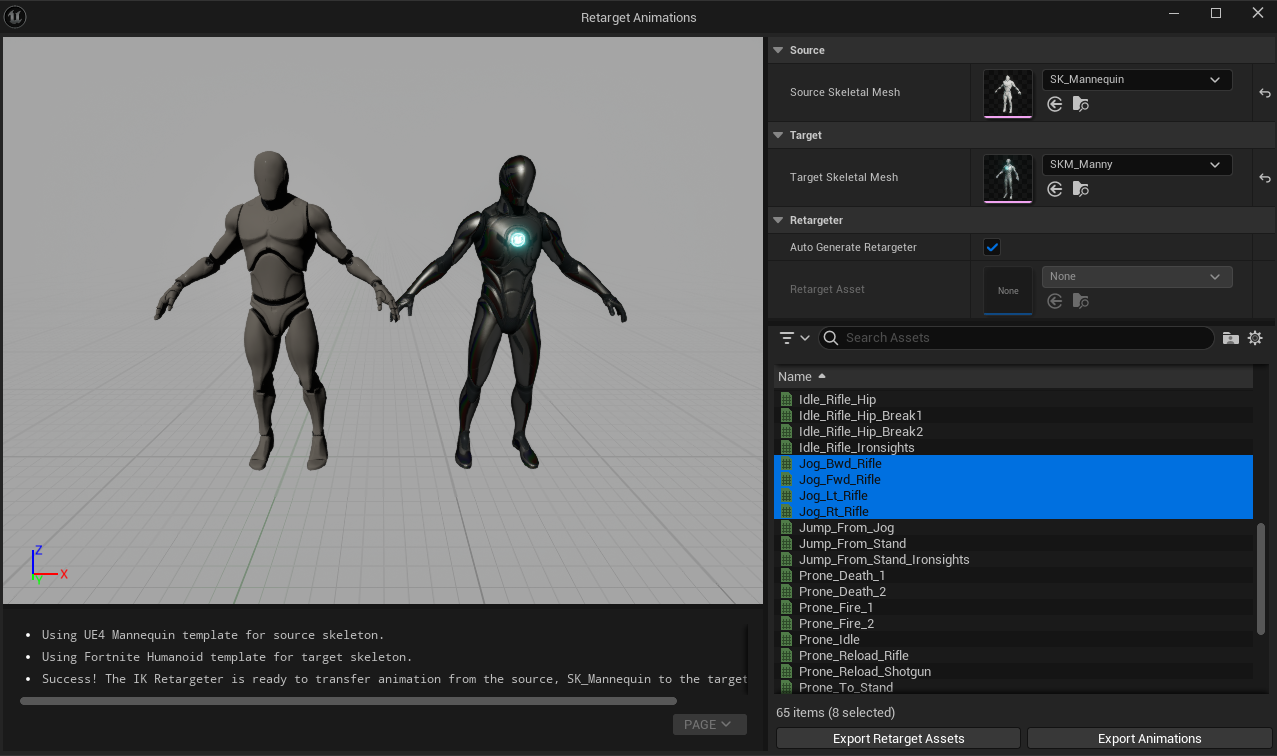The height and width of the screenshot is (756, 1277).
Task: Click target skeletal mesh thumbnail
Action: 1008,178
